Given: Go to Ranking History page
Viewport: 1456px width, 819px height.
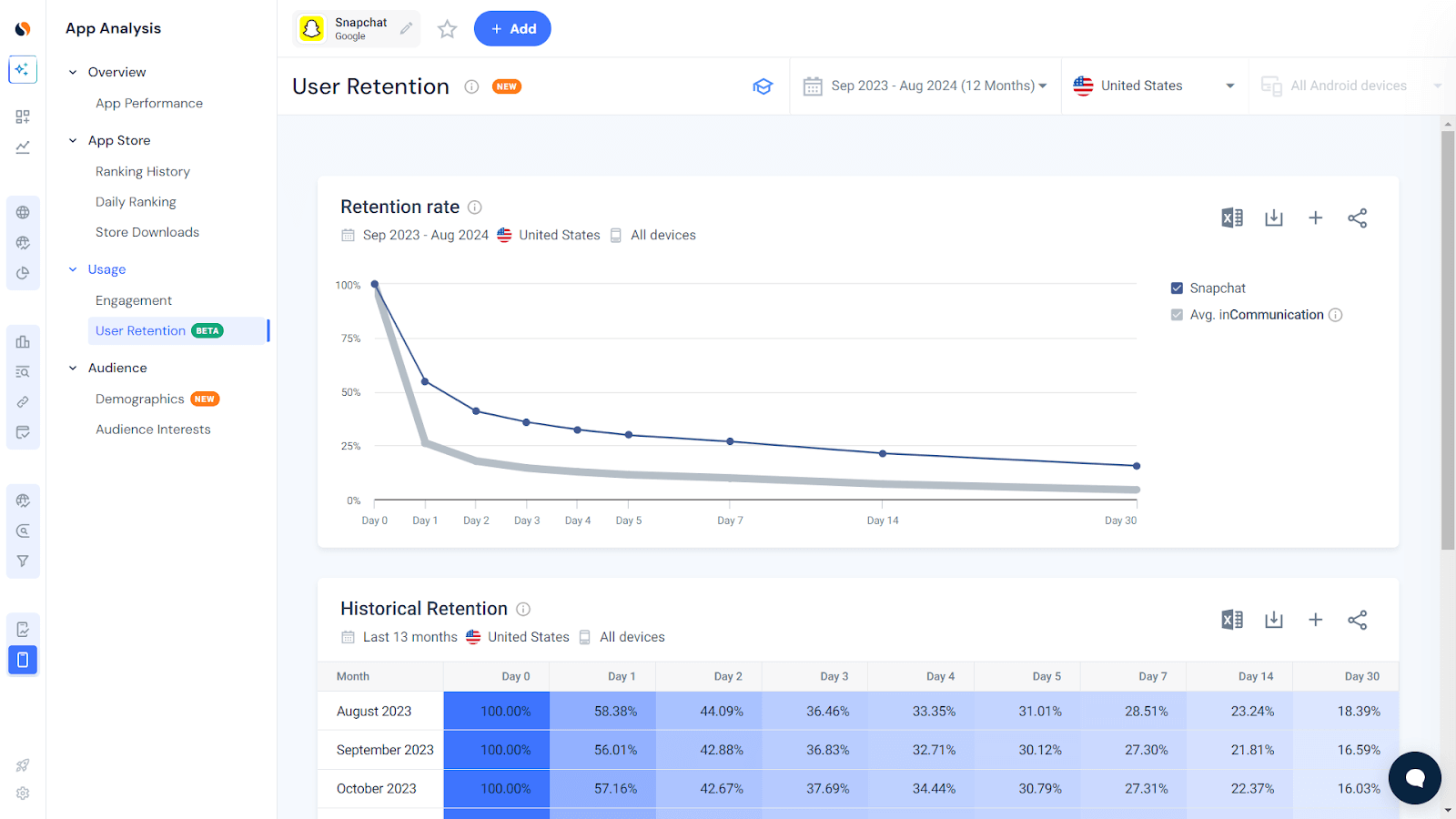Looking at the screenshot, I should coord(142,171).
